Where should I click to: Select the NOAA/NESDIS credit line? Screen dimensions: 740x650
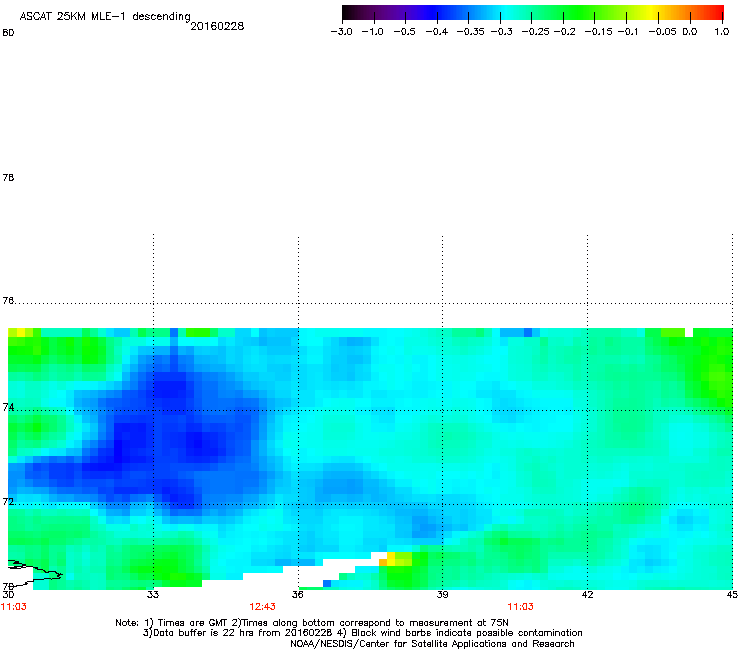coord(432,644)
